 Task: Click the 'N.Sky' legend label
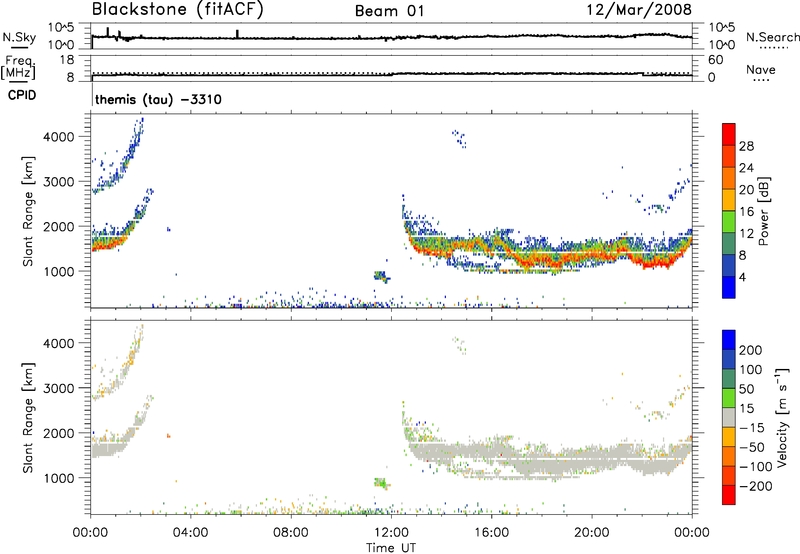pyautogui.click(x=19, y=37)
